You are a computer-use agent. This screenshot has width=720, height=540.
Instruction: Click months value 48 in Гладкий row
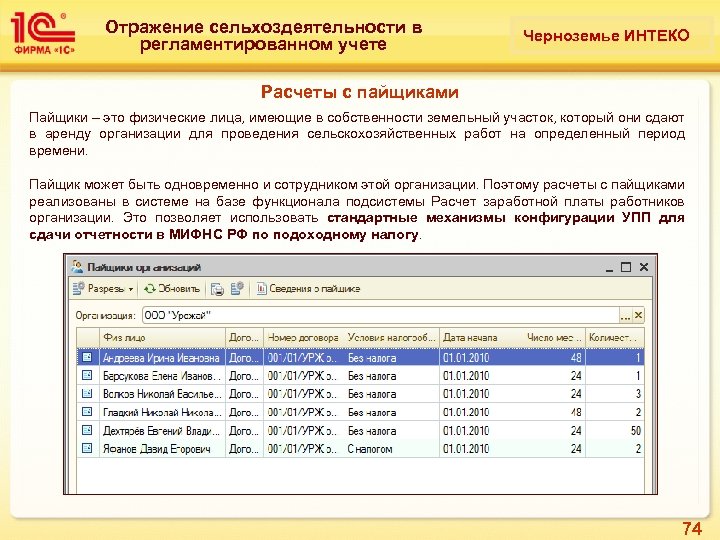[x=576, y=412]
